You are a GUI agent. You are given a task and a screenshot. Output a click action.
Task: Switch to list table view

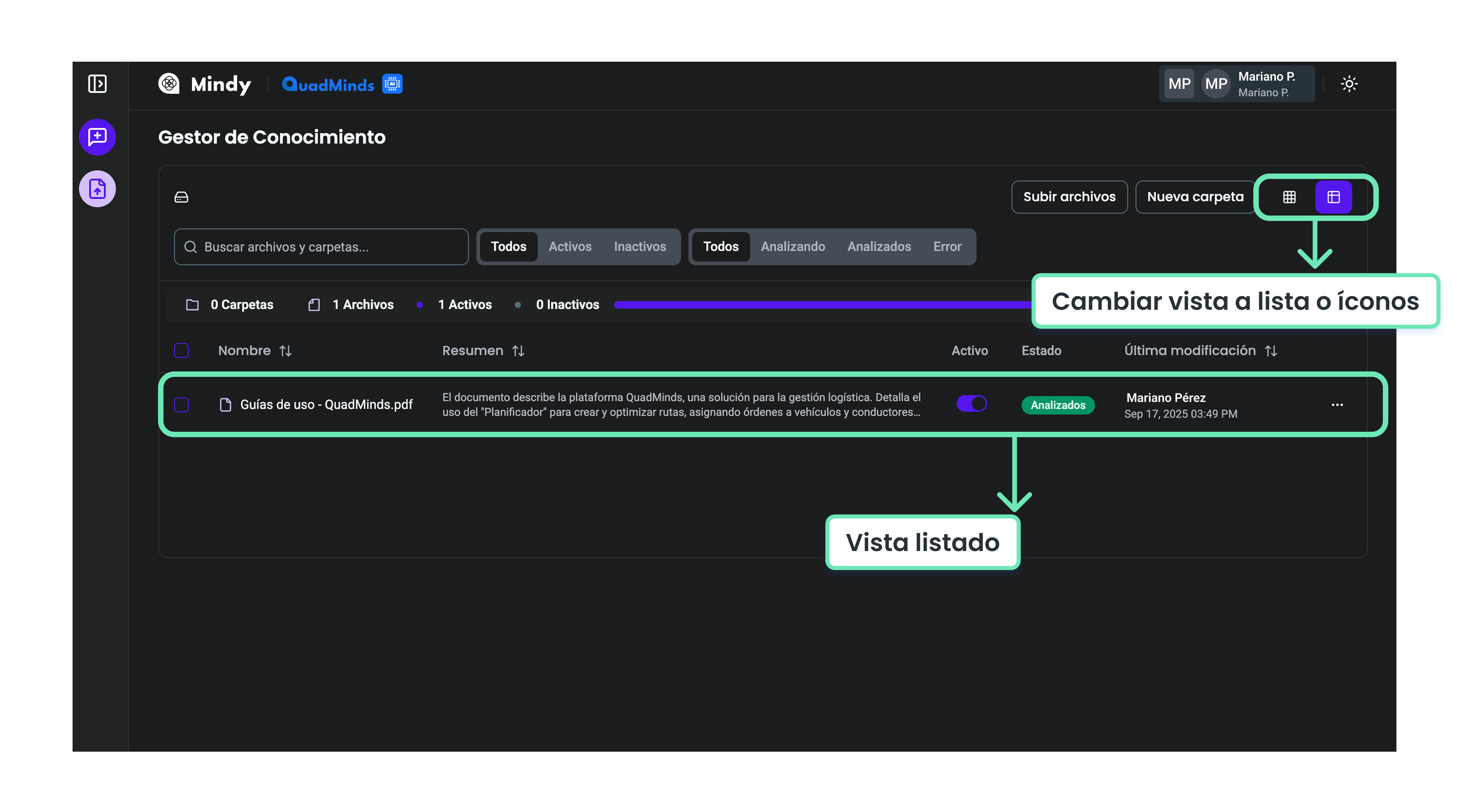coord(1333,197)
